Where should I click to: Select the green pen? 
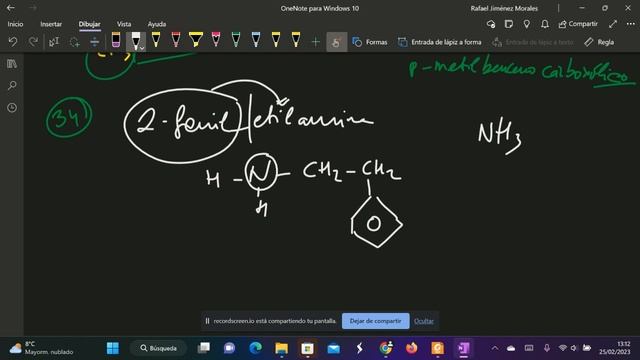click(236, 40)
